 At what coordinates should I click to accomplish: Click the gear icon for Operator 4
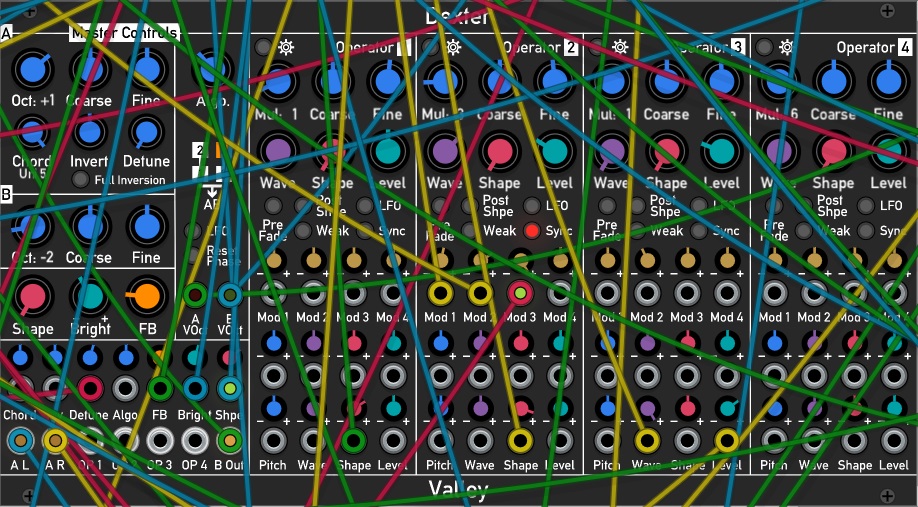(x=786, y=47)
